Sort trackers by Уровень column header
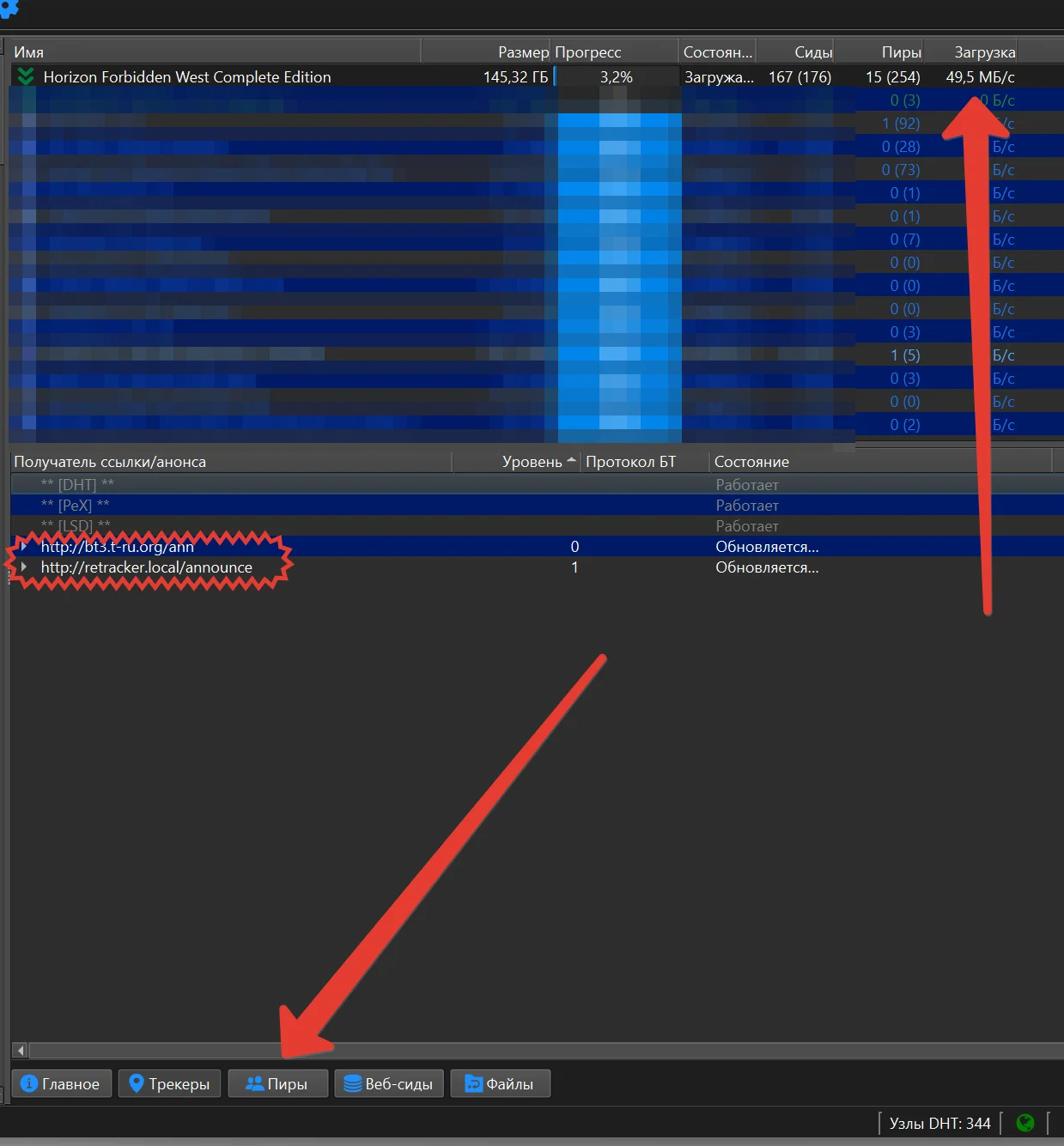 pos(532,462)
